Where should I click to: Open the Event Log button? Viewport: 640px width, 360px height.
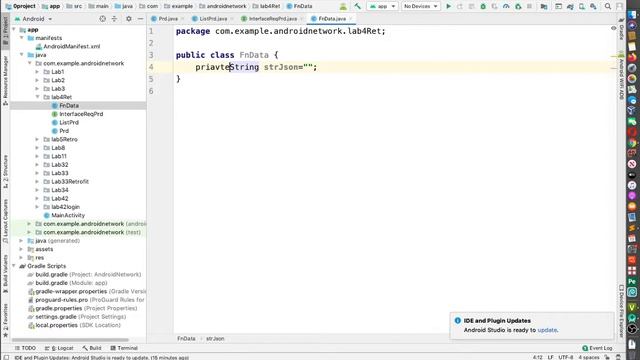click(x=597, y=348)
